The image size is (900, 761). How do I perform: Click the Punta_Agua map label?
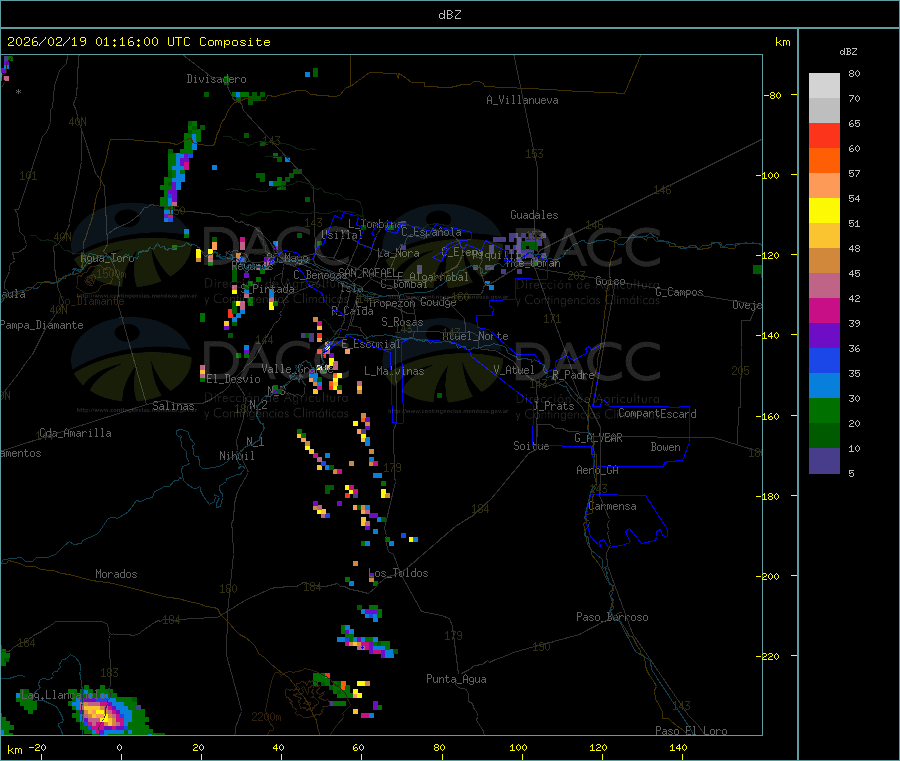[456, 679]
